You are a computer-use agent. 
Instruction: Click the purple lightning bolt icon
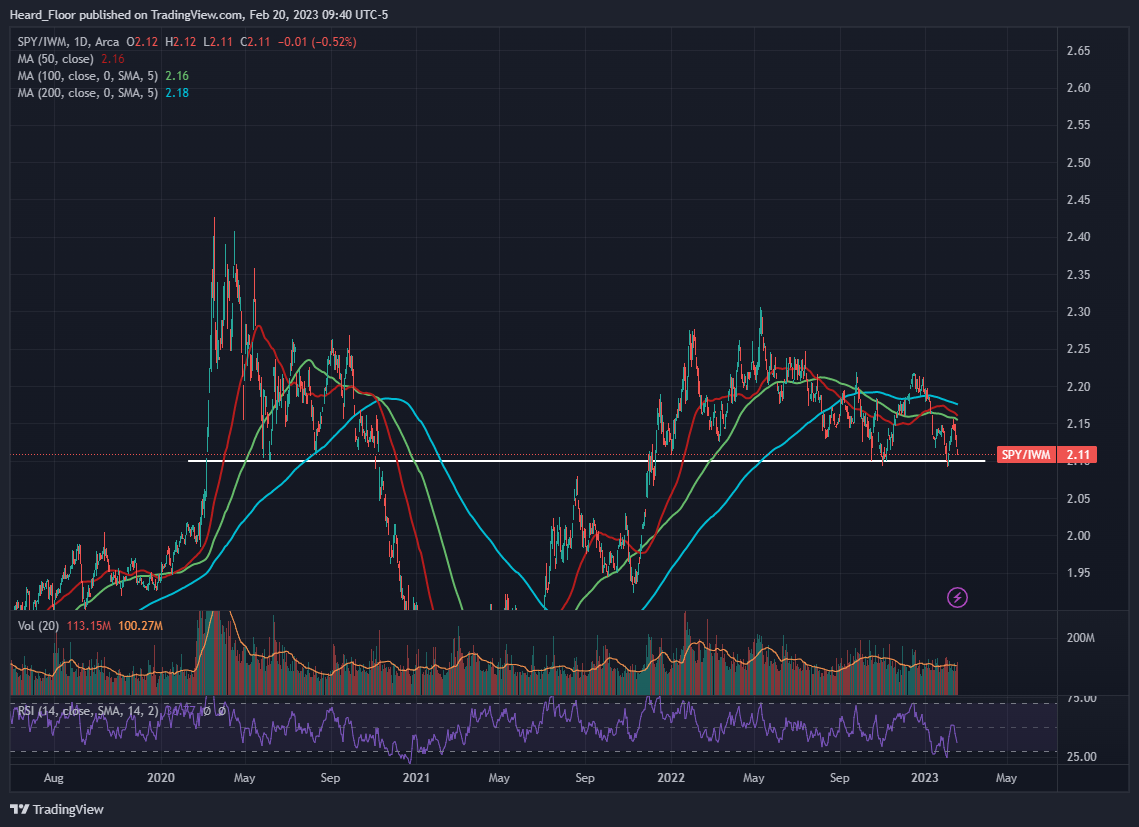coord(957,597)
